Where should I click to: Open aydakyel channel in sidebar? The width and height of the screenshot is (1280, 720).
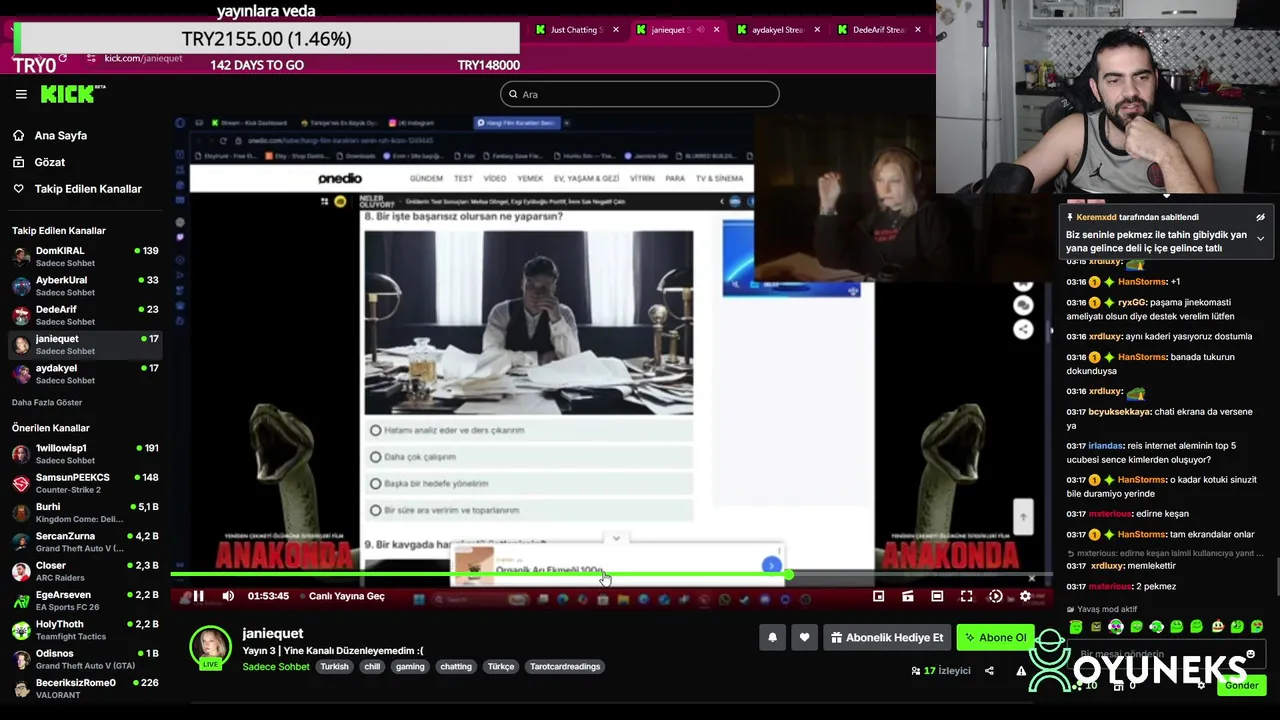(x=85, y=374)
